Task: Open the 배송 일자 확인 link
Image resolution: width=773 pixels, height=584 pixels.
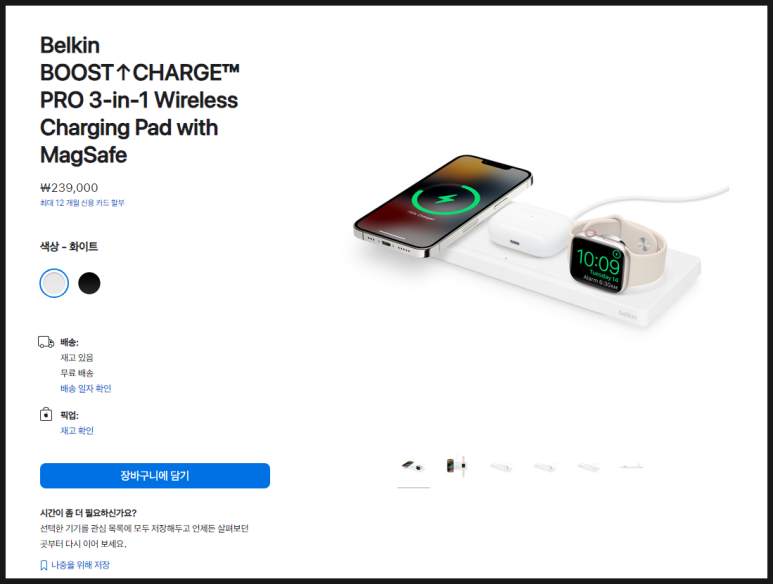Action: 86,388
